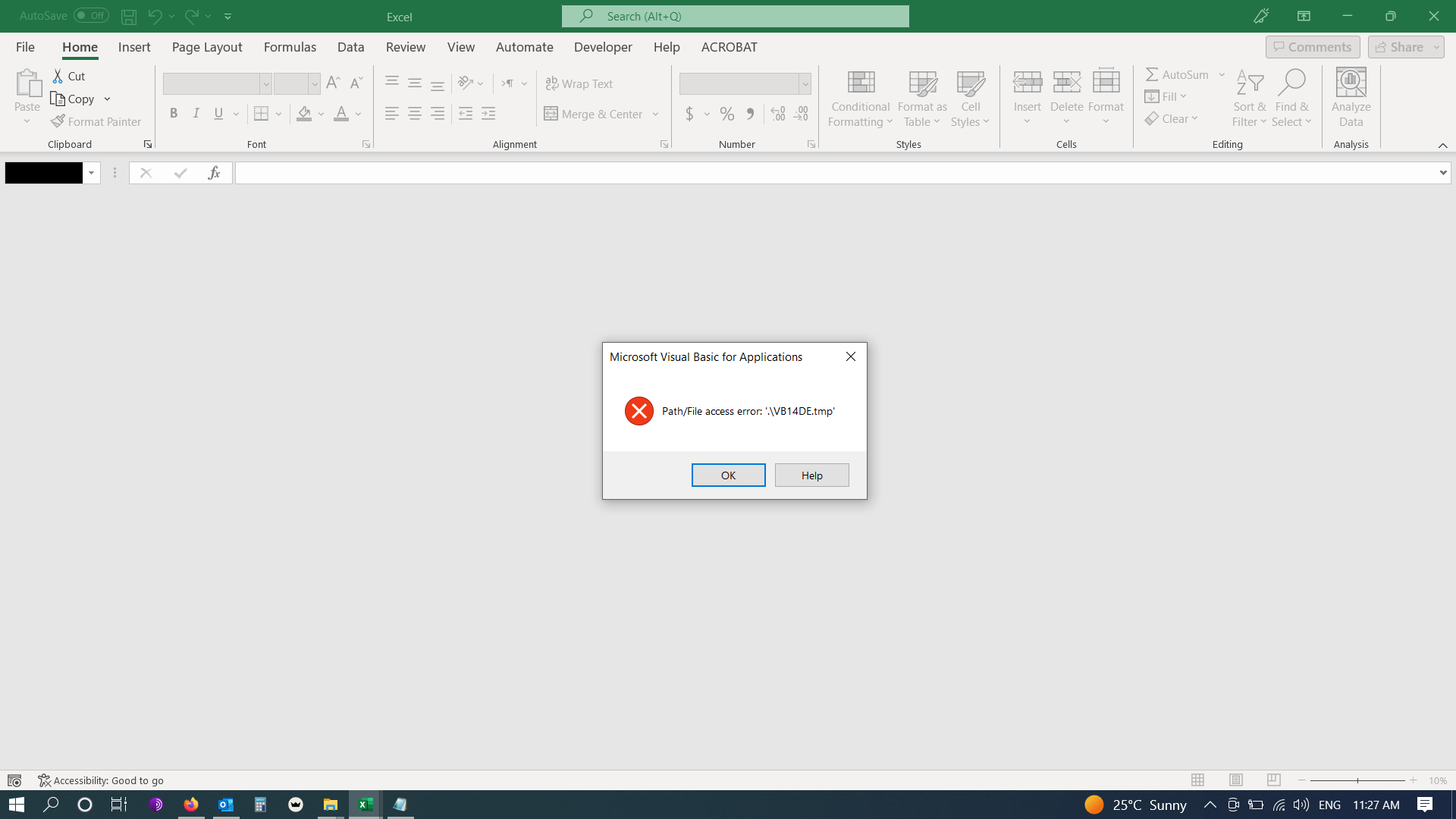
Task: Toggle Italic formatting
Action: pyautogui.click(x=196, y=114)
